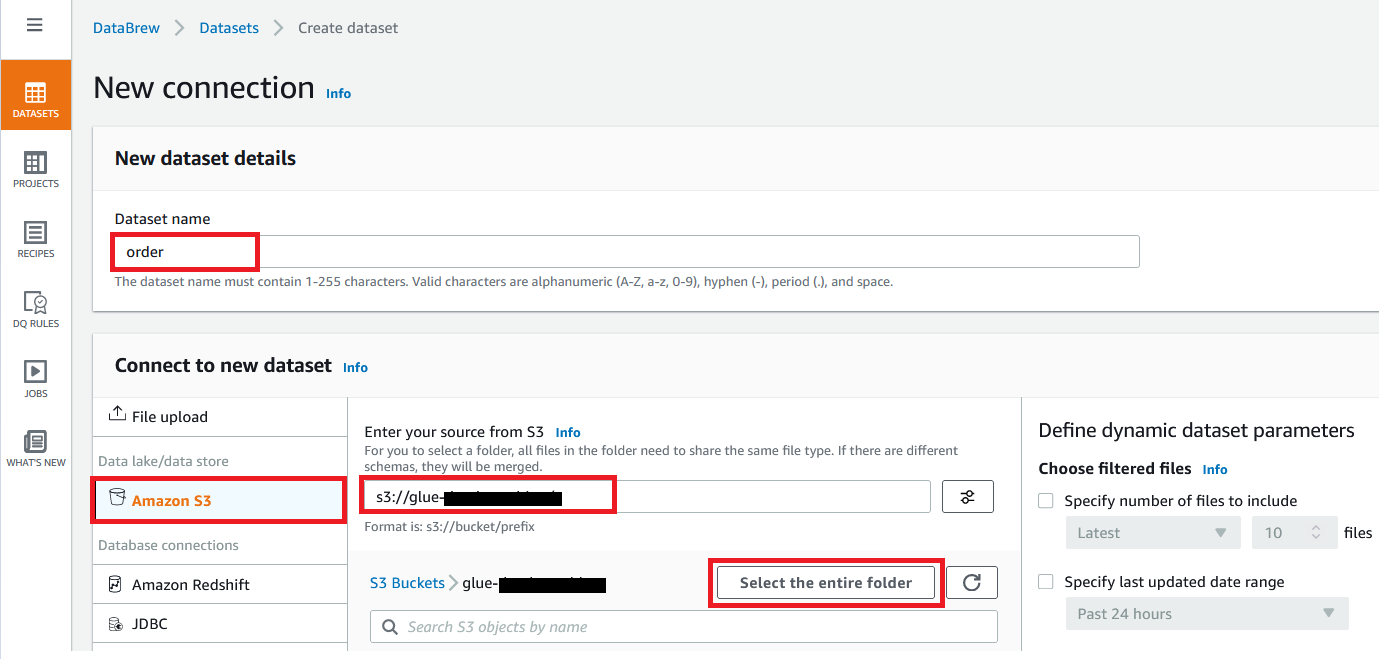The width and height of the screenshot is (1379, 659).
Task: Open What's New in the sidebar
Action: 35,449
